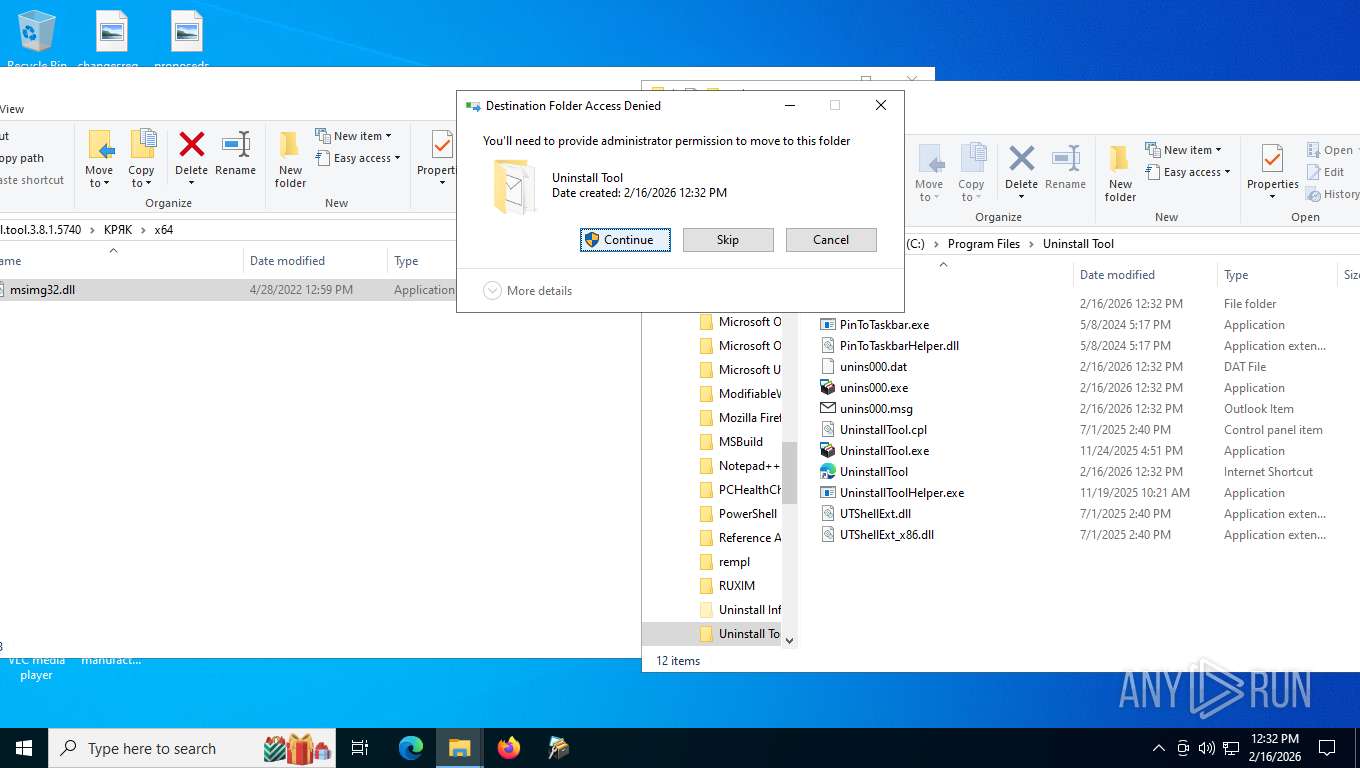Select PinToTaskbar.exe file
This screenshot has width=1360, height=768.
click(884, 325)
